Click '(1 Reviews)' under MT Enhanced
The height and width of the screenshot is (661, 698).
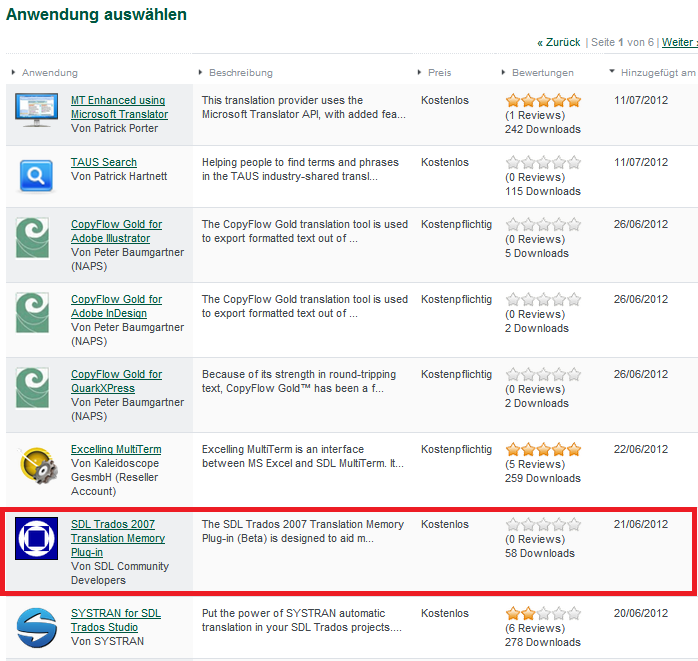535,115
